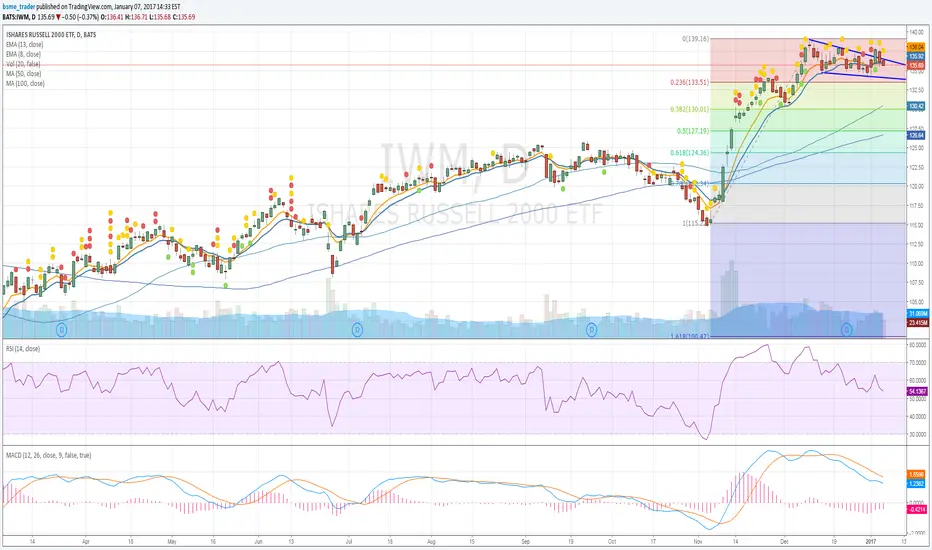This screenshot has height=550, width=932.
Task: Open the bsme_trader author profile link
Action: [18, 7]
